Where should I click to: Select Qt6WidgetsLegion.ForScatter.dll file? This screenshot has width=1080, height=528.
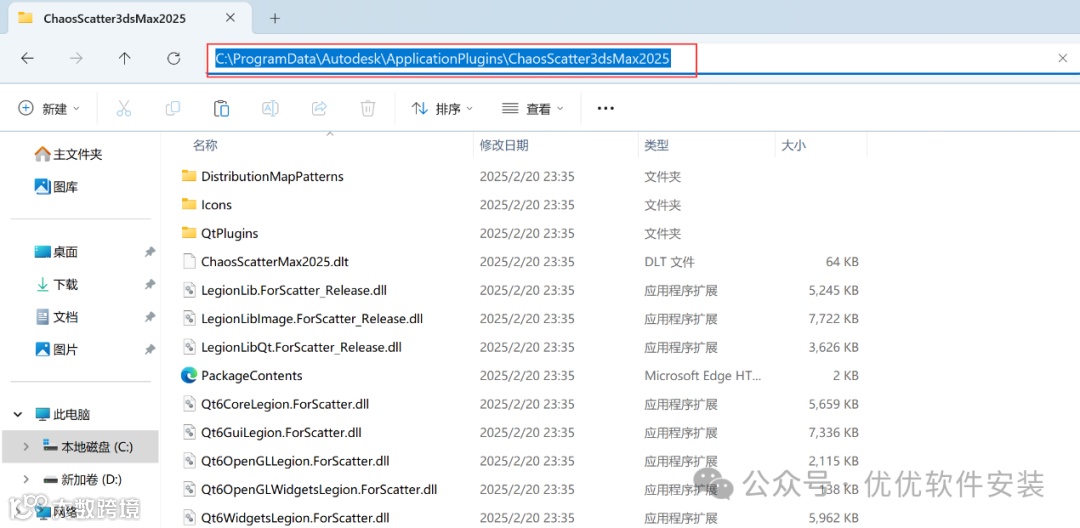295,517
